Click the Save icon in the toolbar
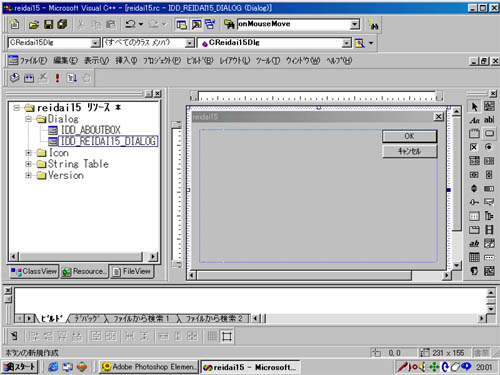Image resolution: width=500 pixels, height=375 pixels. click(x=49, y=24)
